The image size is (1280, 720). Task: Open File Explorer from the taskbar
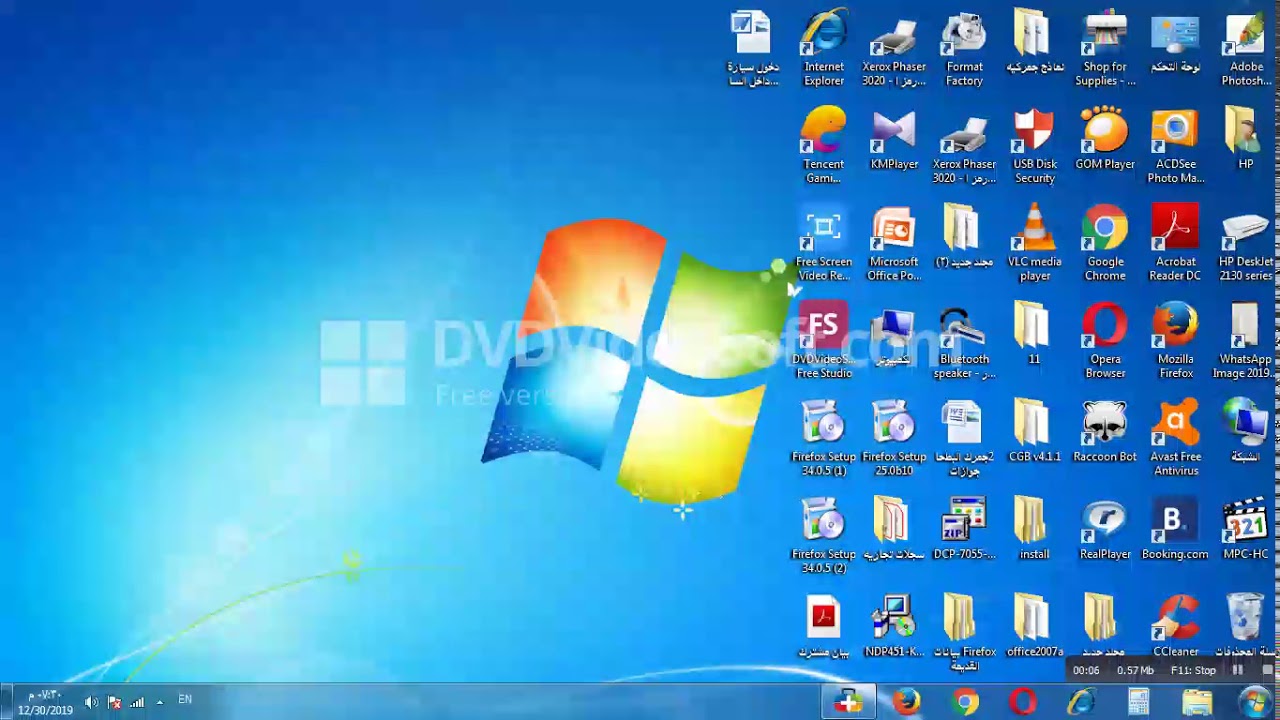[1197, 702]
